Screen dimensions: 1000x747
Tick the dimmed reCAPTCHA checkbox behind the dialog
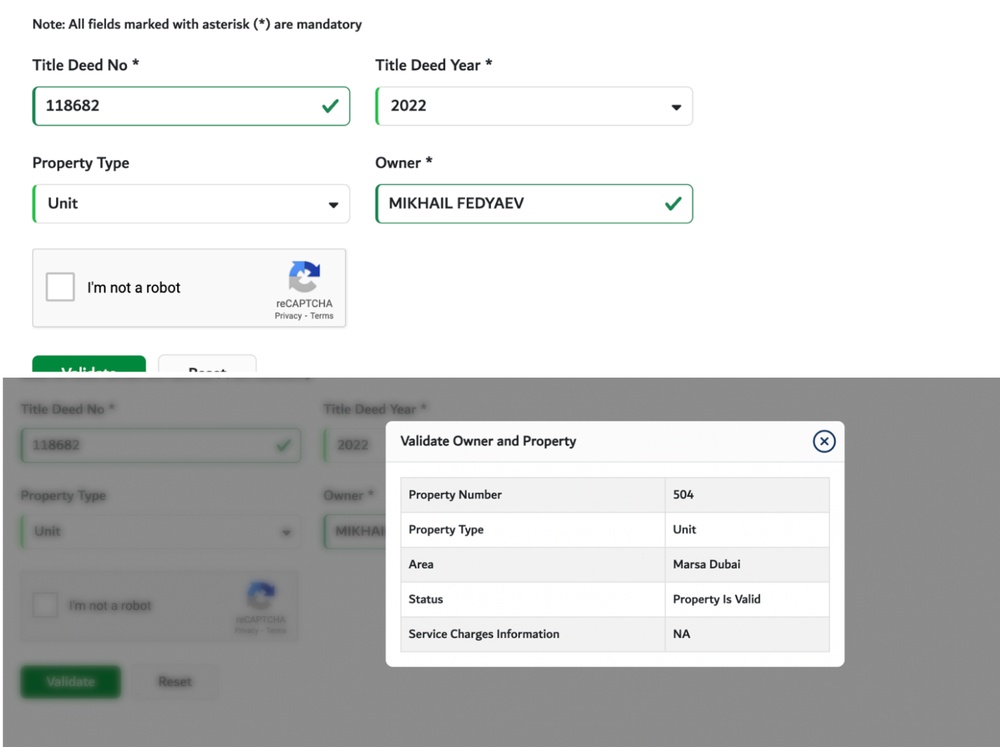(45, 605)
